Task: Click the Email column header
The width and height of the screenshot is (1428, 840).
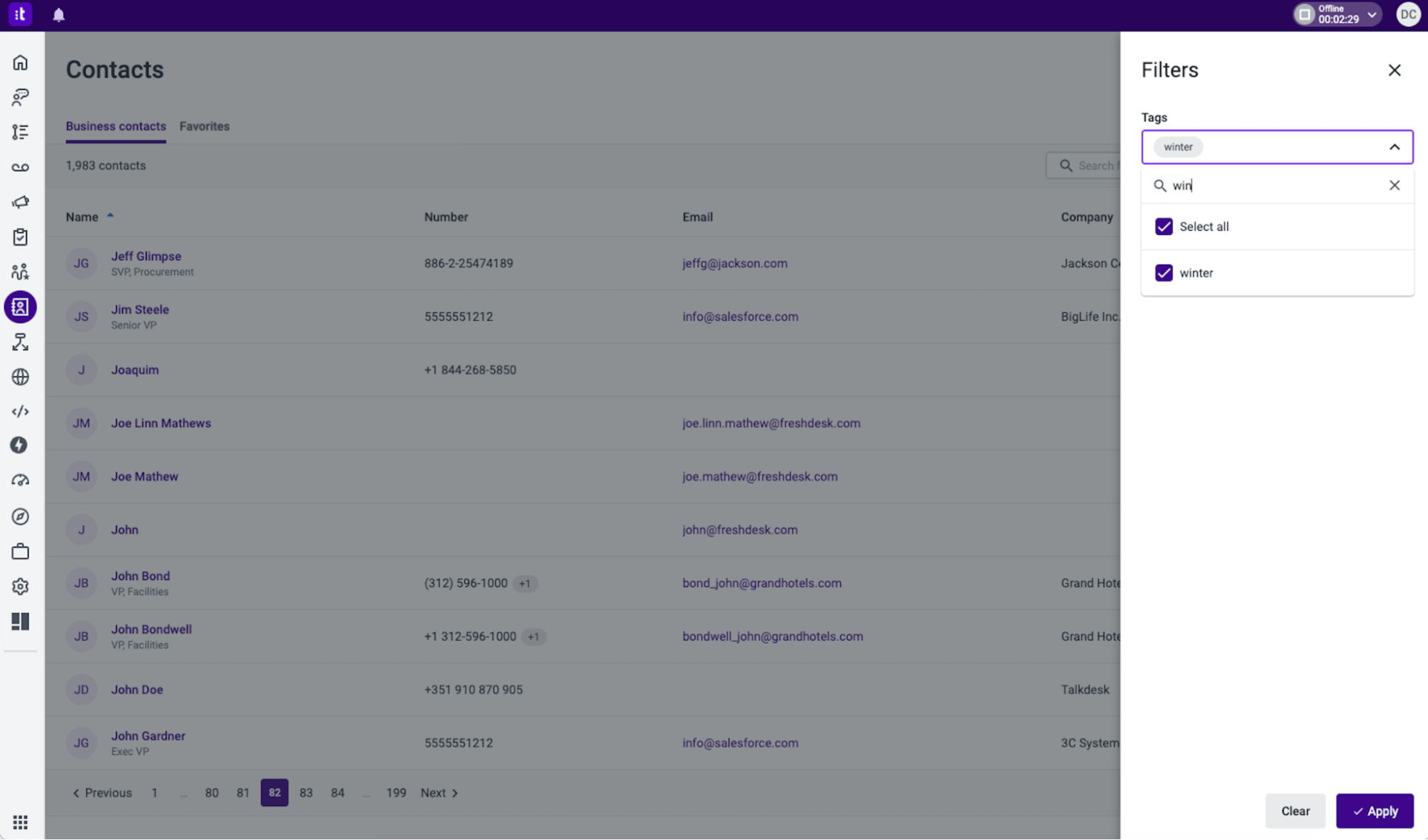Action: (697, 216)
